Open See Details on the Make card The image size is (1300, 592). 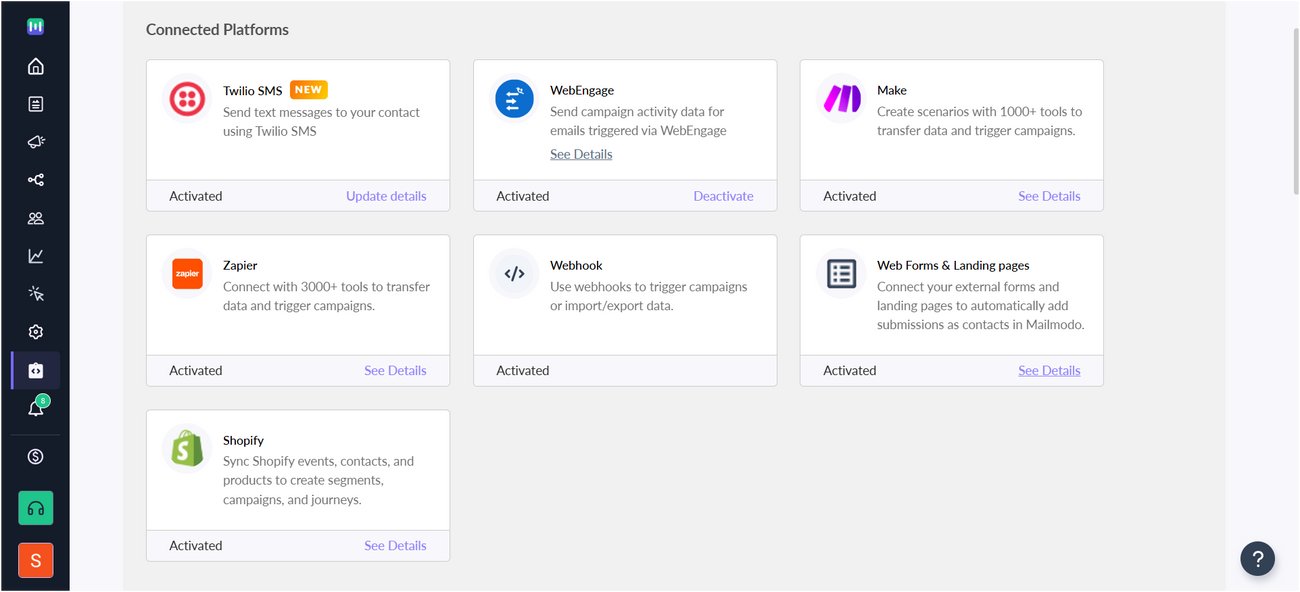1049,196
